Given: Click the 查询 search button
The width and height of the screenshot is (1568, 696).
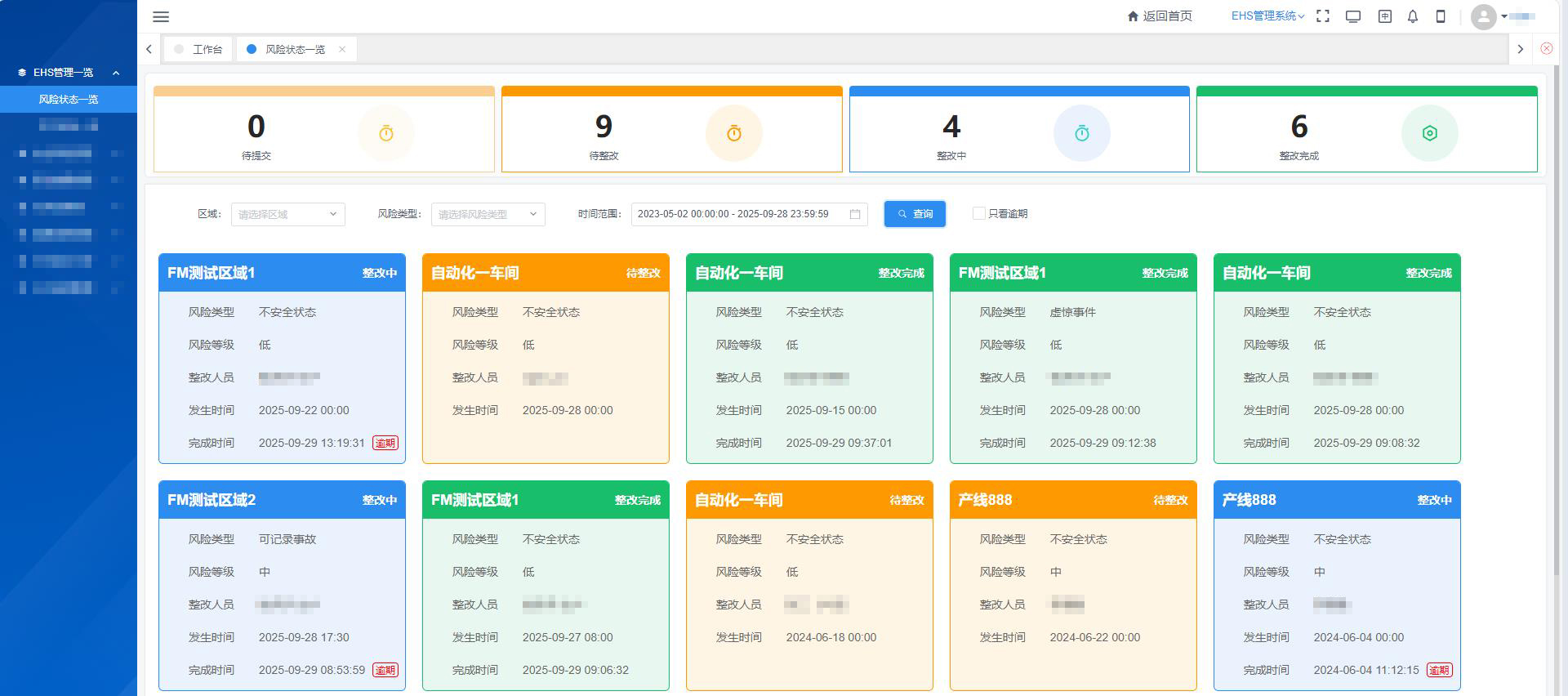Looking at the screenshot, I should click(x=915, y=214).
